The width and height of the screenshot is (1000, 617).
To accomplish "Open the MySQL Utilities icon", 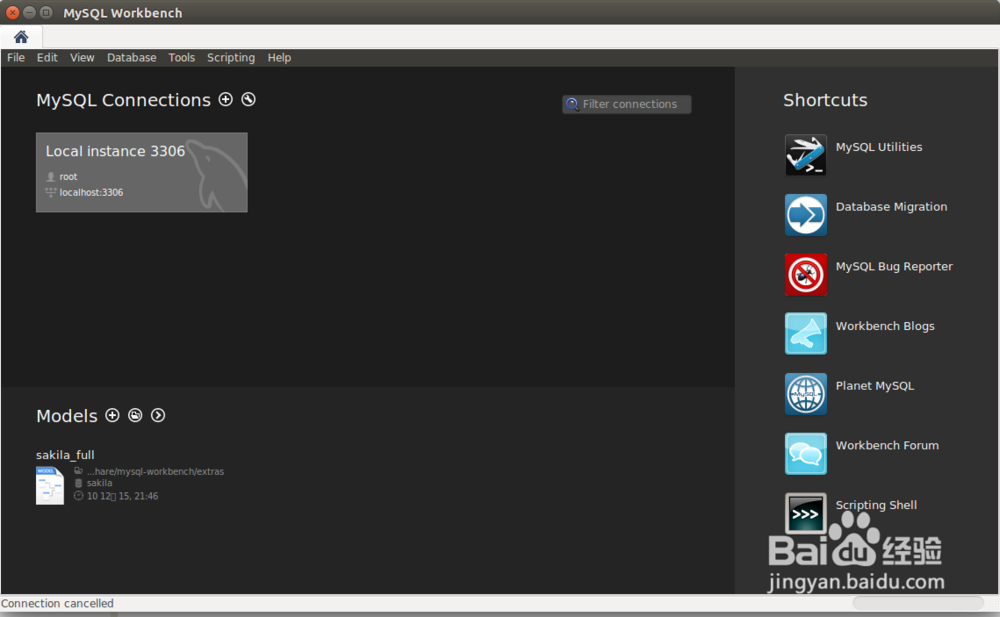I will 805,154.
